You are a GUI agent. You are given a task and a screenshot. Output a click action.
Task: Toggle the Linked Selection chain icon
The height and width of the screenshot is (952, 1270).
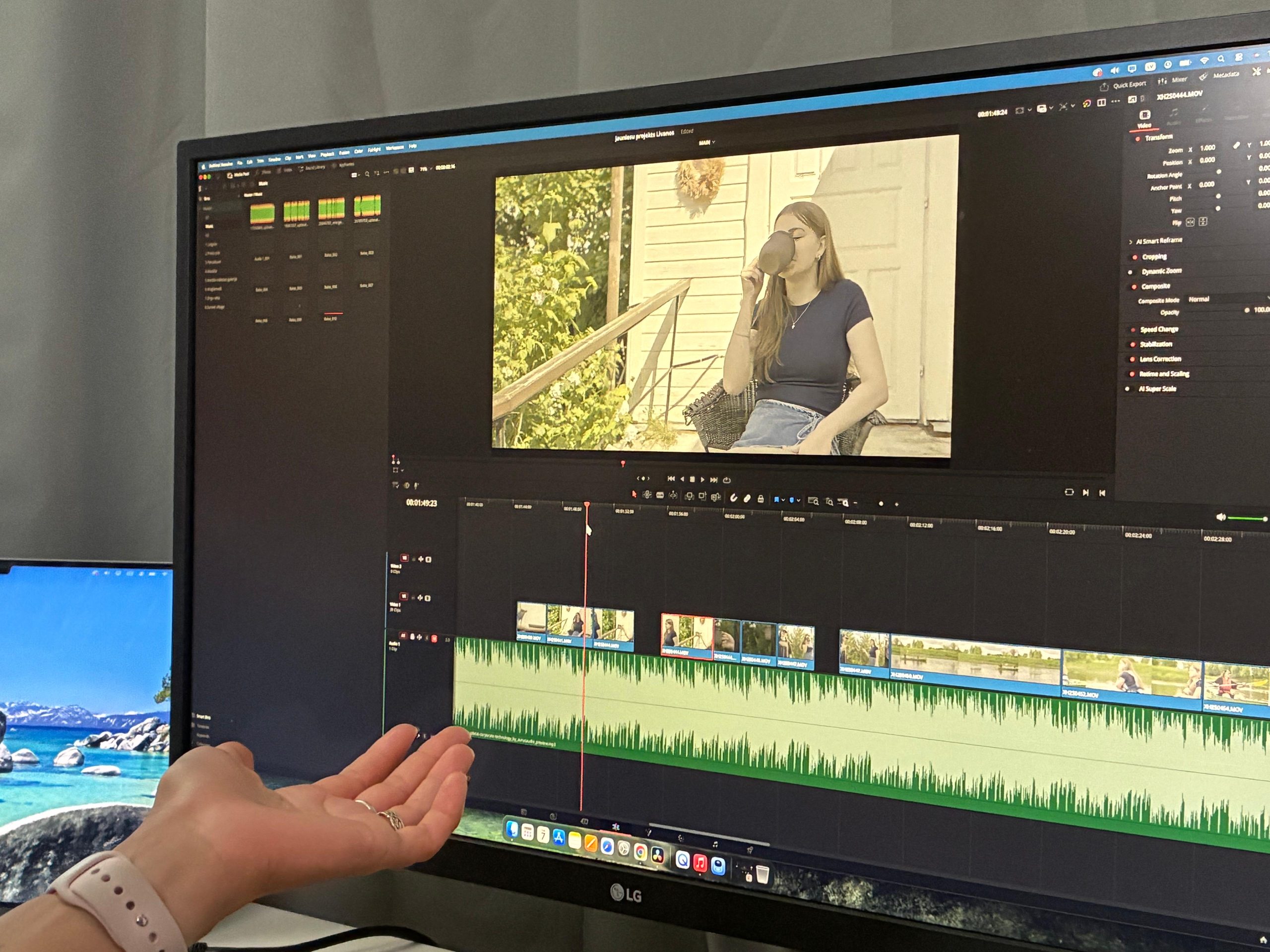(x=747, y=498)
